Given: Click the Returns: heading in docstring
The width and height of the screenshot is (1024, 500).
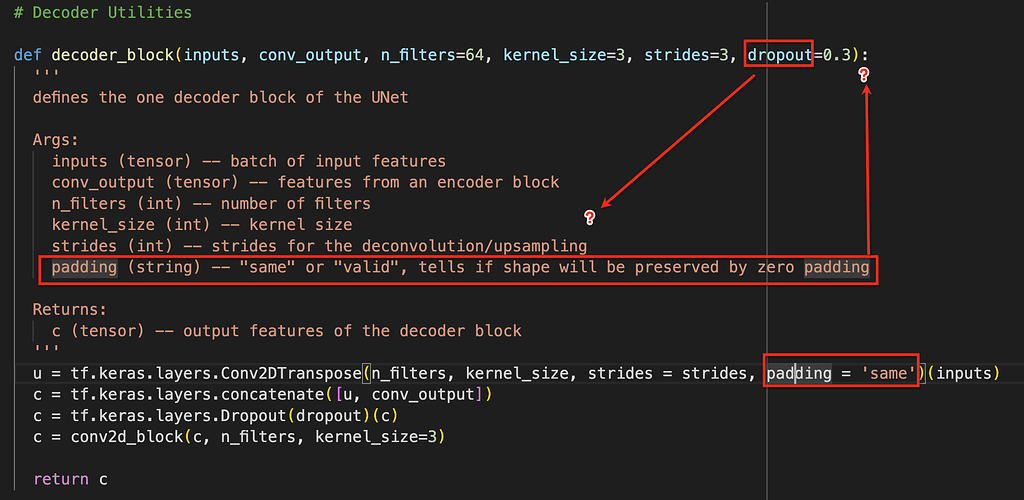Looking at the screenshot, I should pyautogui.click(x=69, y=310).
